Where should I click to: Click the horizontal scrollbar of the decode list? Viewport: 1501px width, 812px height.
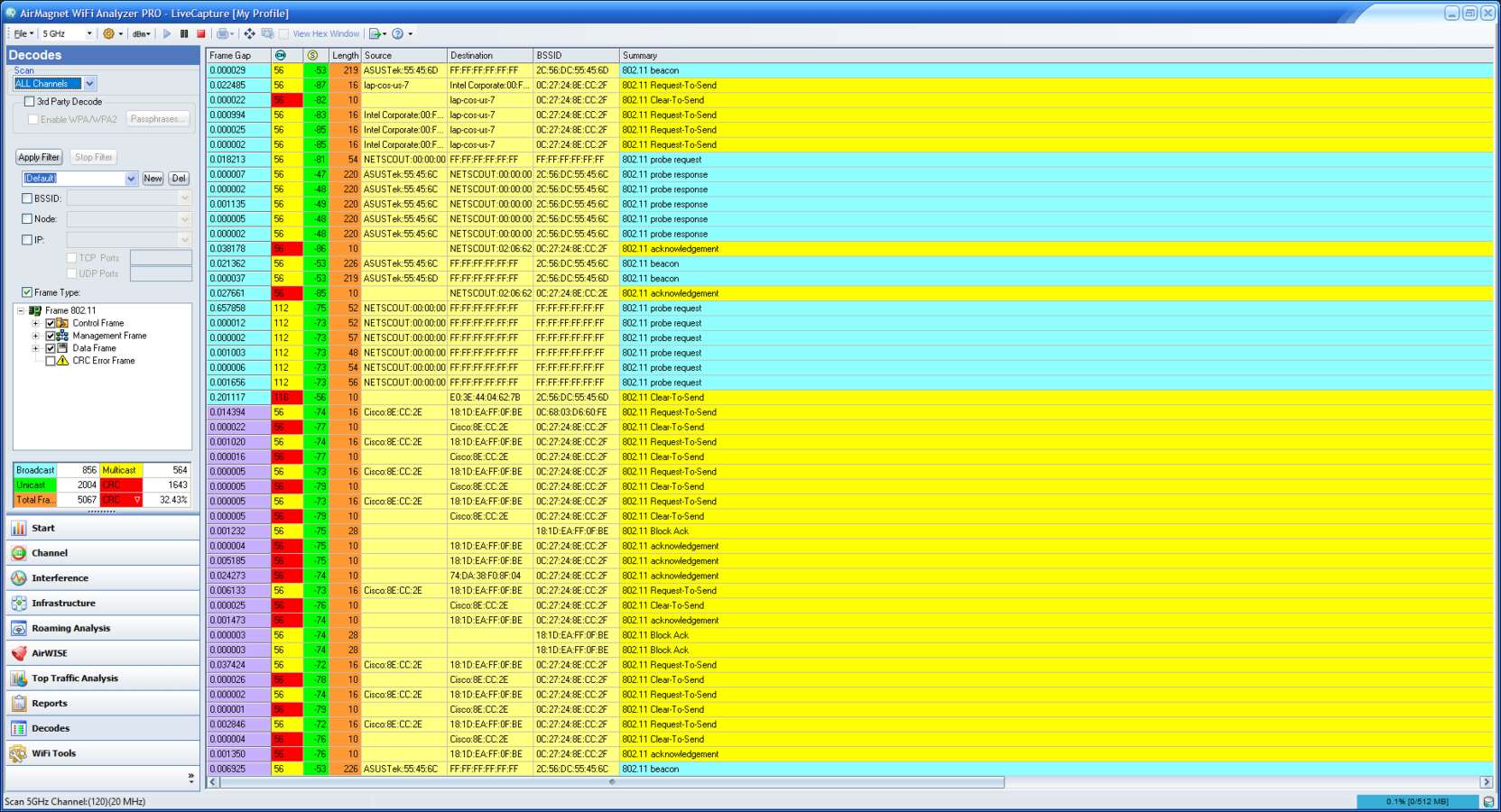pos(612,782)
